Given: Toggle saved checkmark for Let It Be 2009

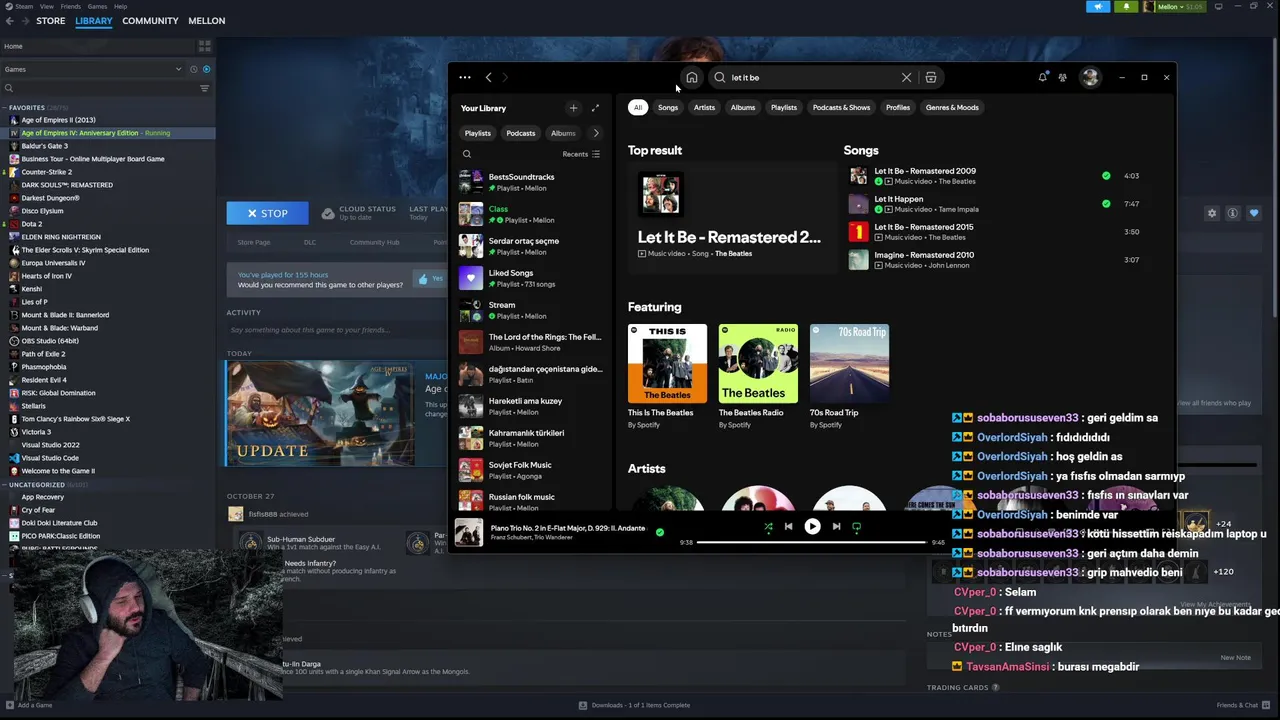Looking at the screenshot, I should 1106,176.
